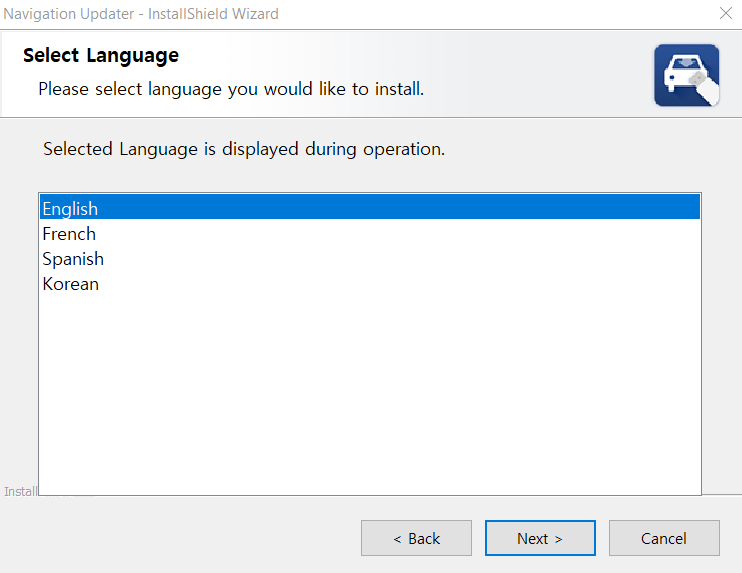Click the white header banner background
The image size is (742, 573).
(x=521, y=73)
